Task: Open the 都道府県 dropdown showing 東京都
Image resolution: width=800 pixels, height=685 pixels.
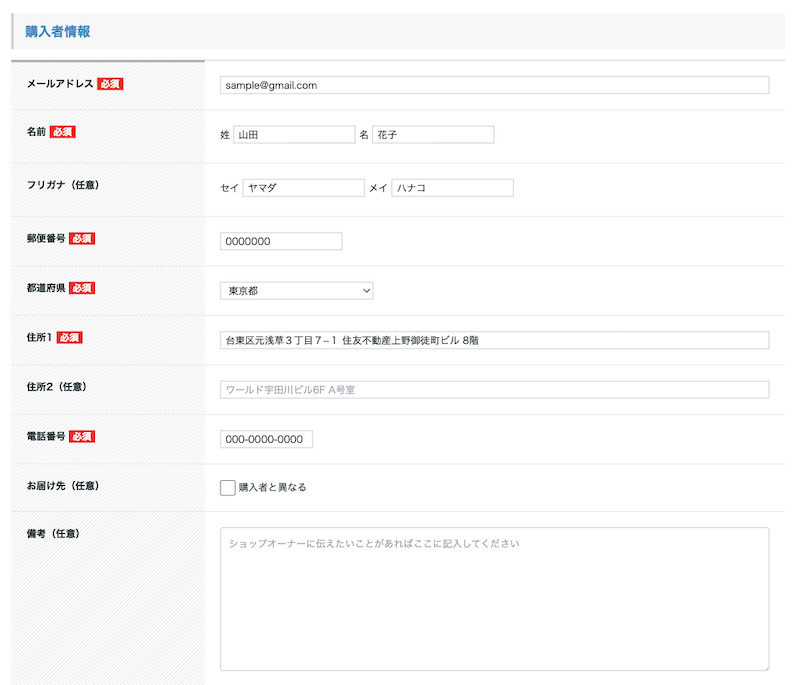Action: (296, 291)
